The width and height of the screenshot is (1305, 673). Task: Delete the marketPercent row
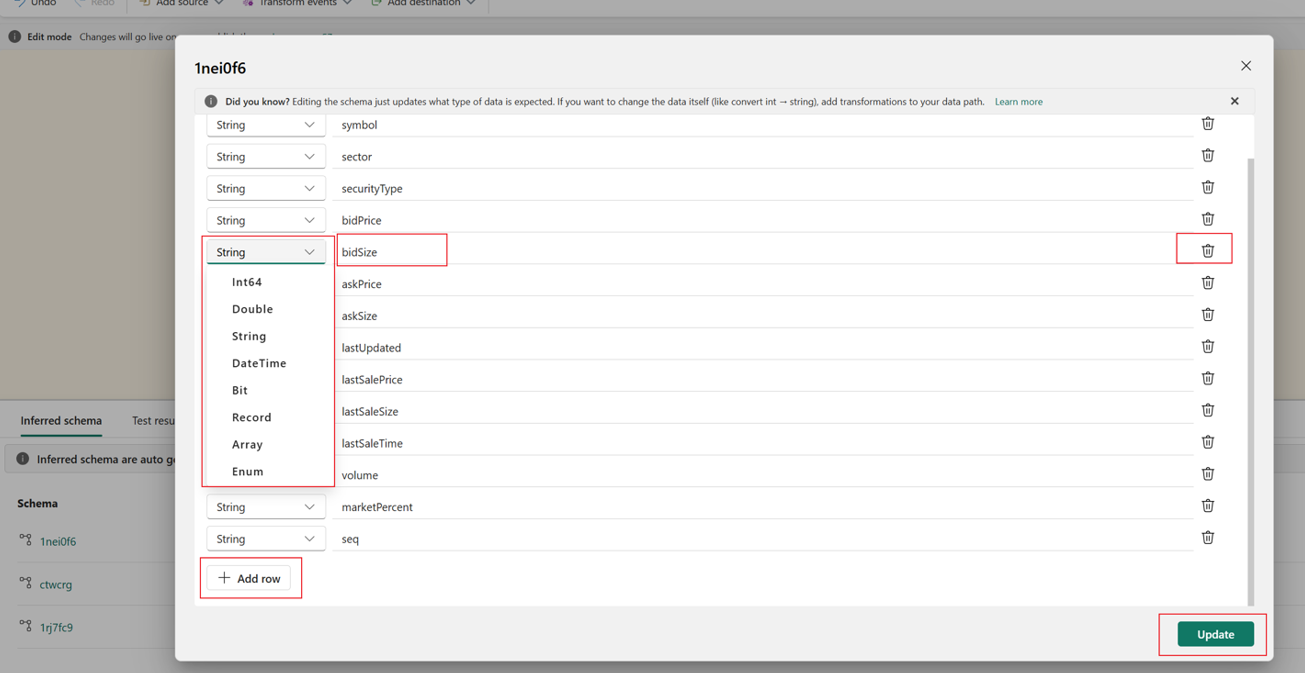click(x=1208, y=506)
